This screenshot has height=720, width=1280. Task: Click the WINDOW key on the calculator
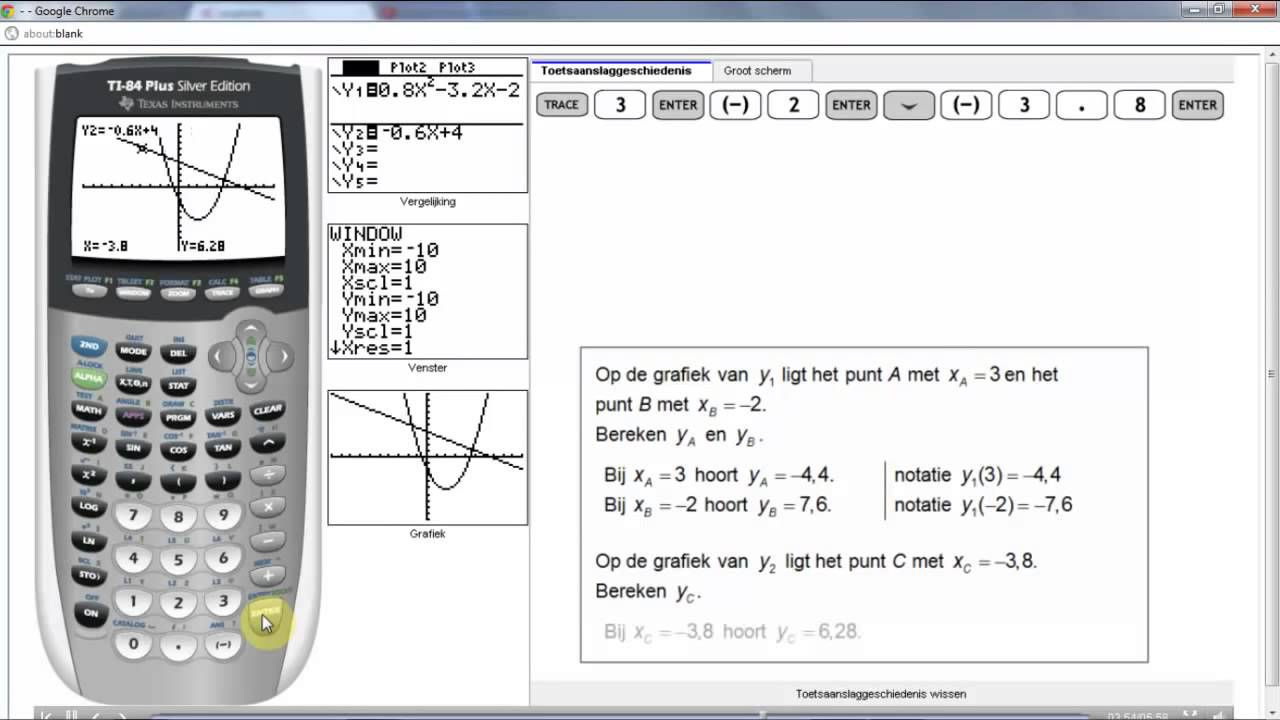coord(133,293)
